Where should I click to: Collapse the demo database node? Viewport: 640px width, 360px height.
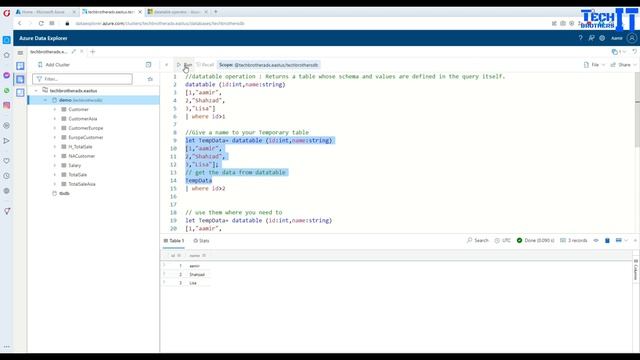(x=45, y=100)
